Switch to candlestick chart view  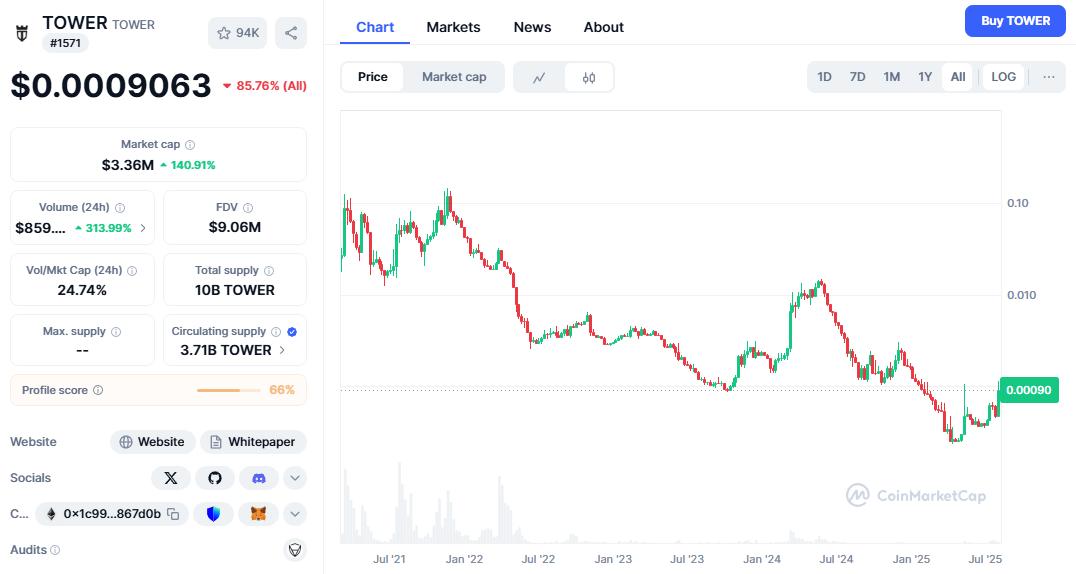click(x=589, y=77)
